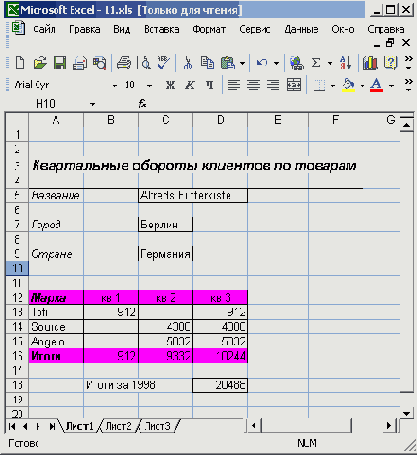Viewport: 417px width, 455px height.
Task: Select cell containing Берлин
Action: coord(166,224)
